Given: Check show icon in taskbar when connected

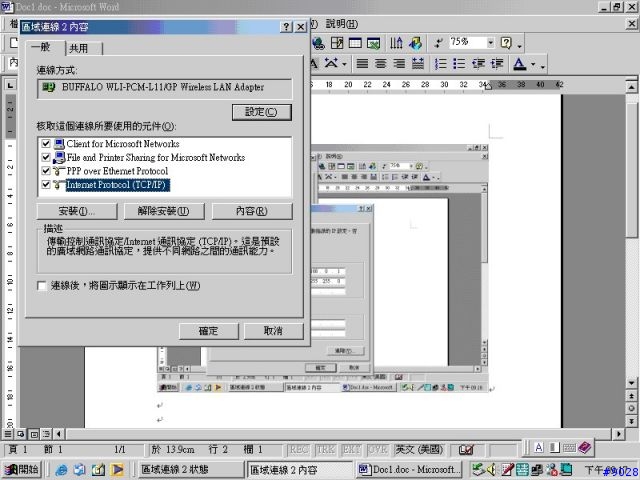Looking at the screenshot, I should click(x=42, y=286).
